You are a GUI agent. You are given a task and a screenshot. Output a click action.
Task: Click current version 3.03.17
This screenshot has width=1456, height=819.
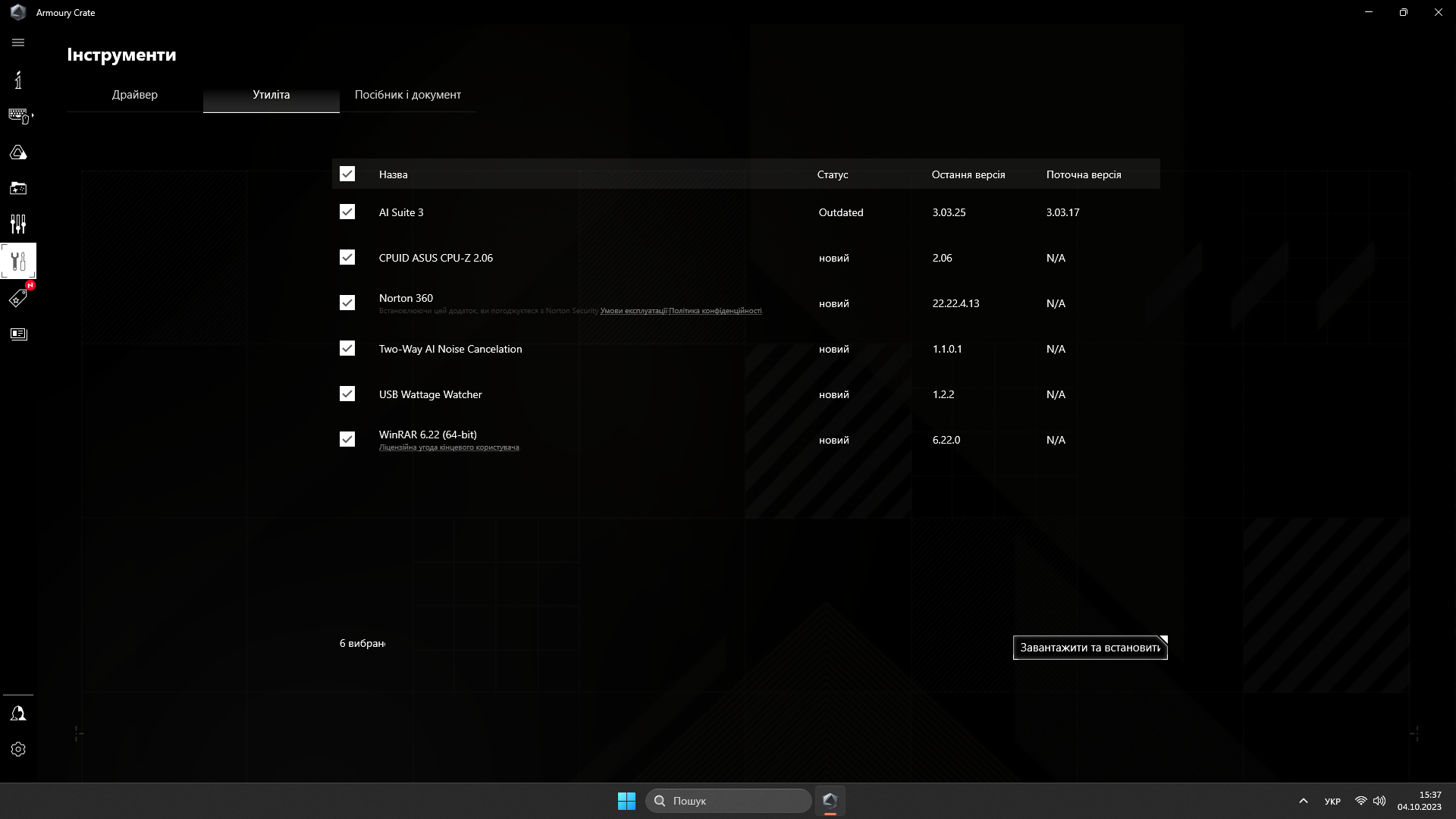[x=1062, y=212]
